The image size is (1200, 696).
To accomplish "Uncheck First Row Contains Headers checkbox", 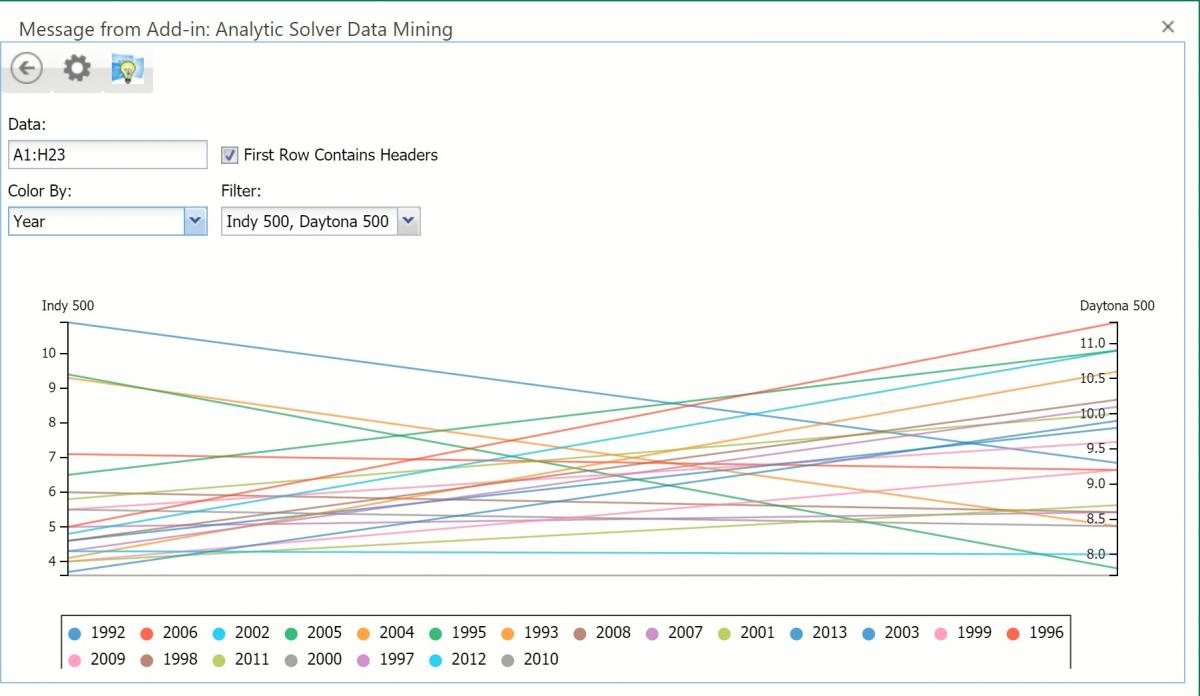I will point(230,155).
